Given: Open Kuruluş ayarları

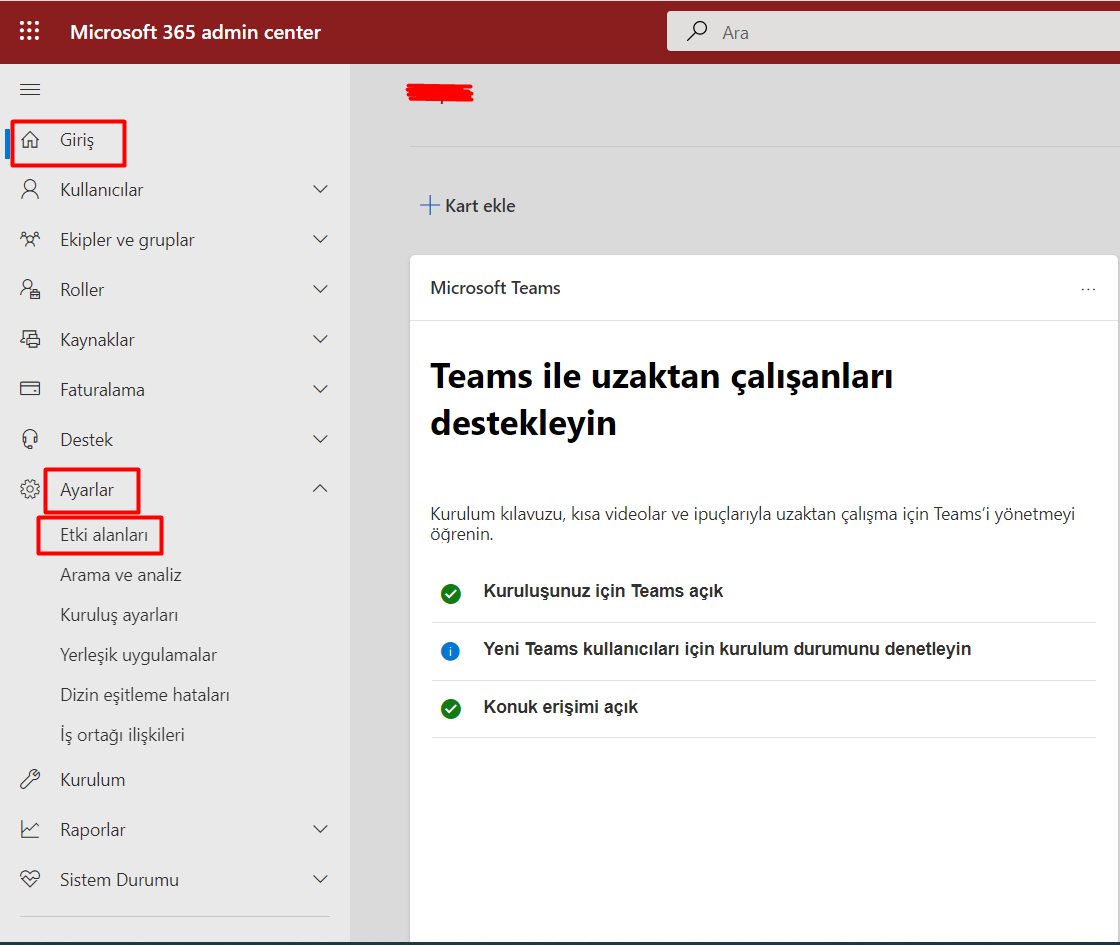Looking at the screenshot, I should pos(119,615).
